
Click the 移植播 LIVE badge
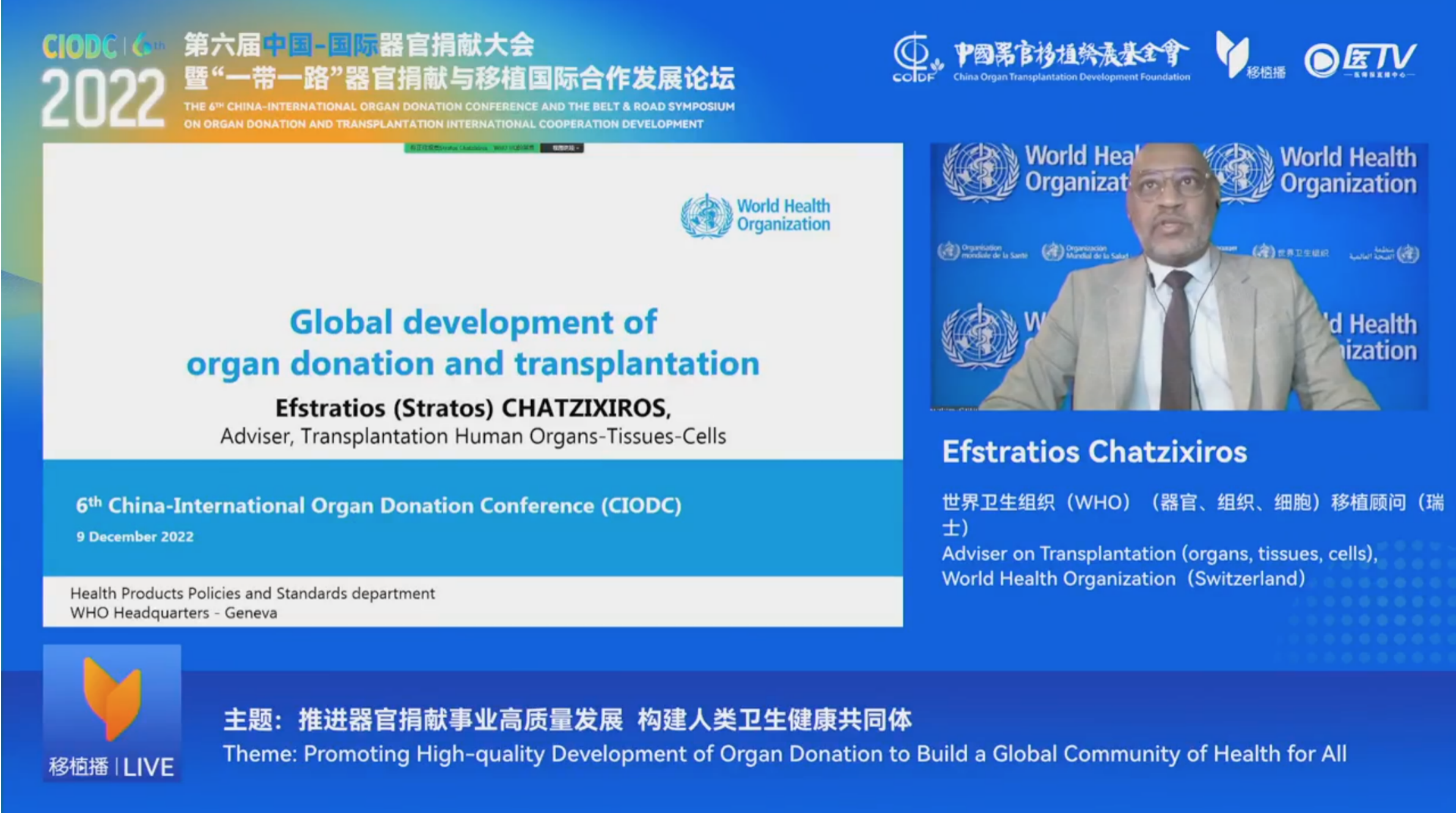pyautogui.click(x=112, y=713)
